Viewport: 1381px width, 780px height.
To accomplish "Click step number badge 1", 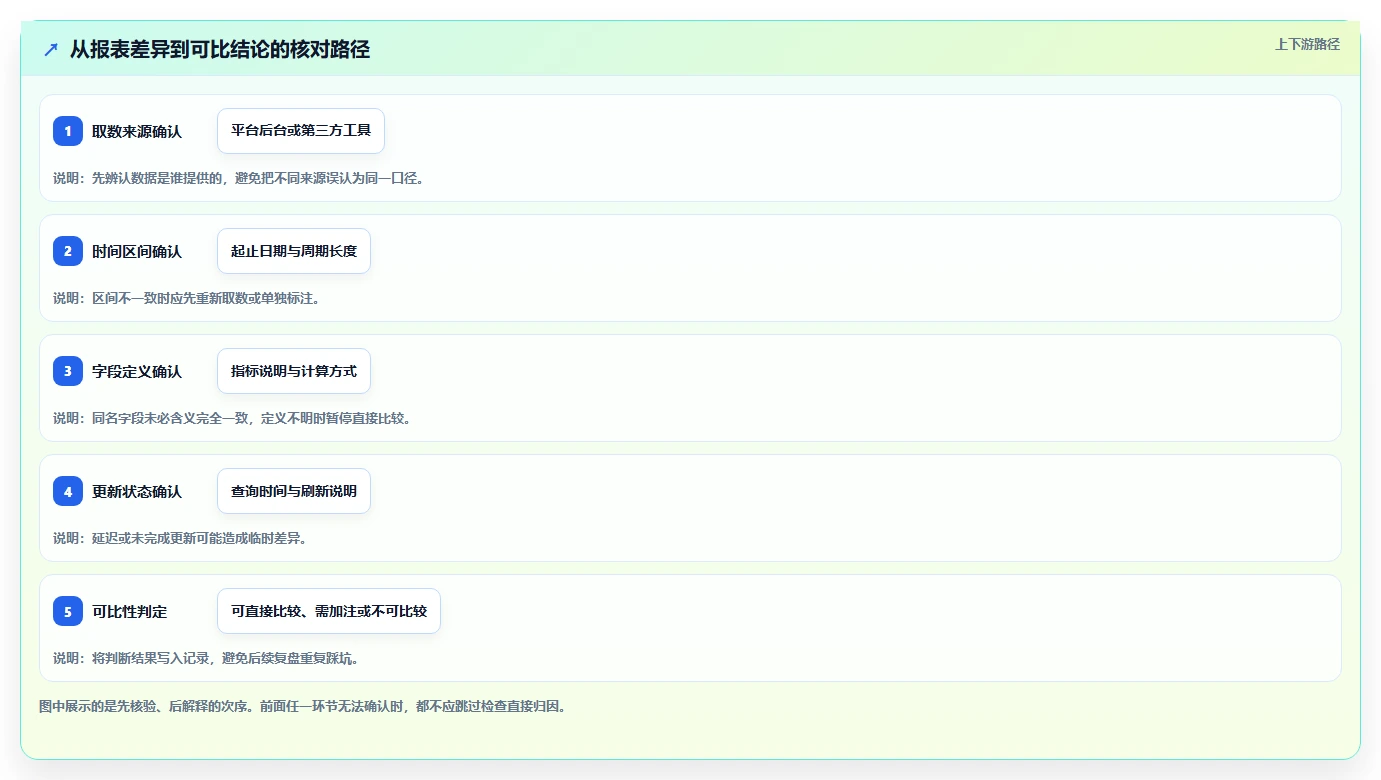I will (68, 131).
